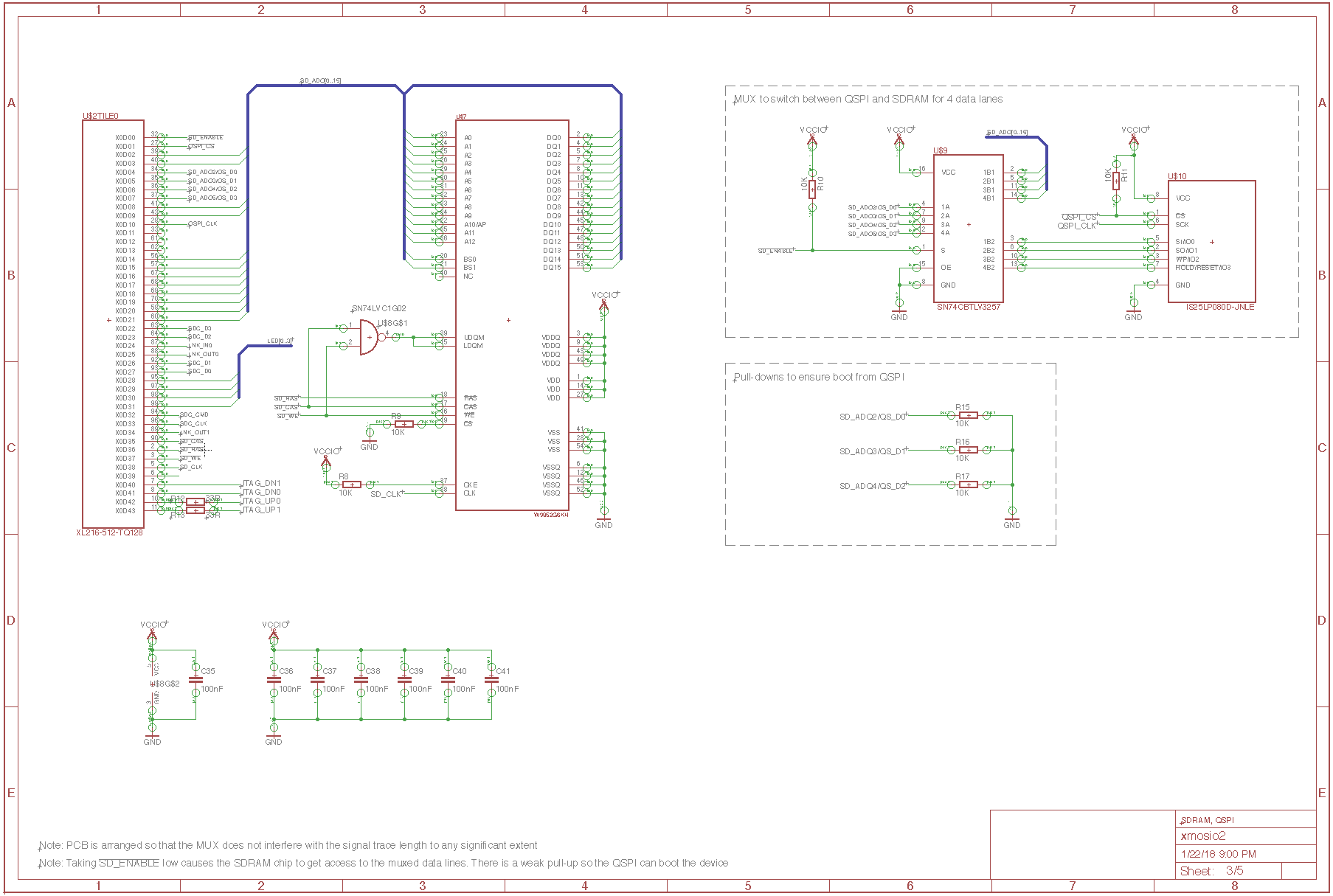Click GND symbol beneath resistor R9

tap(369, 443)
